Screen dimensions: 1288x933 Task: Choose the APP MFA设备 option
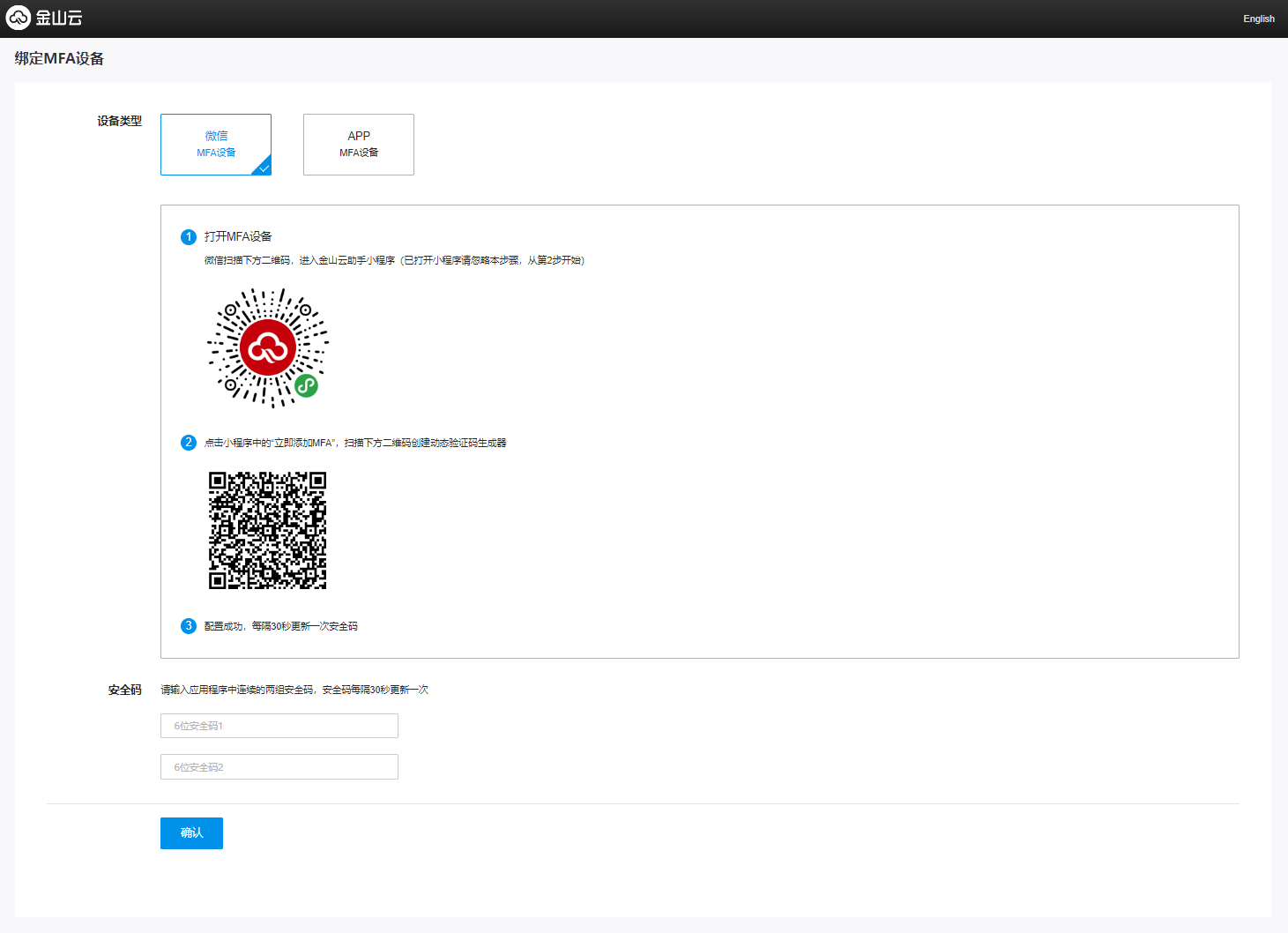[359, 144]
